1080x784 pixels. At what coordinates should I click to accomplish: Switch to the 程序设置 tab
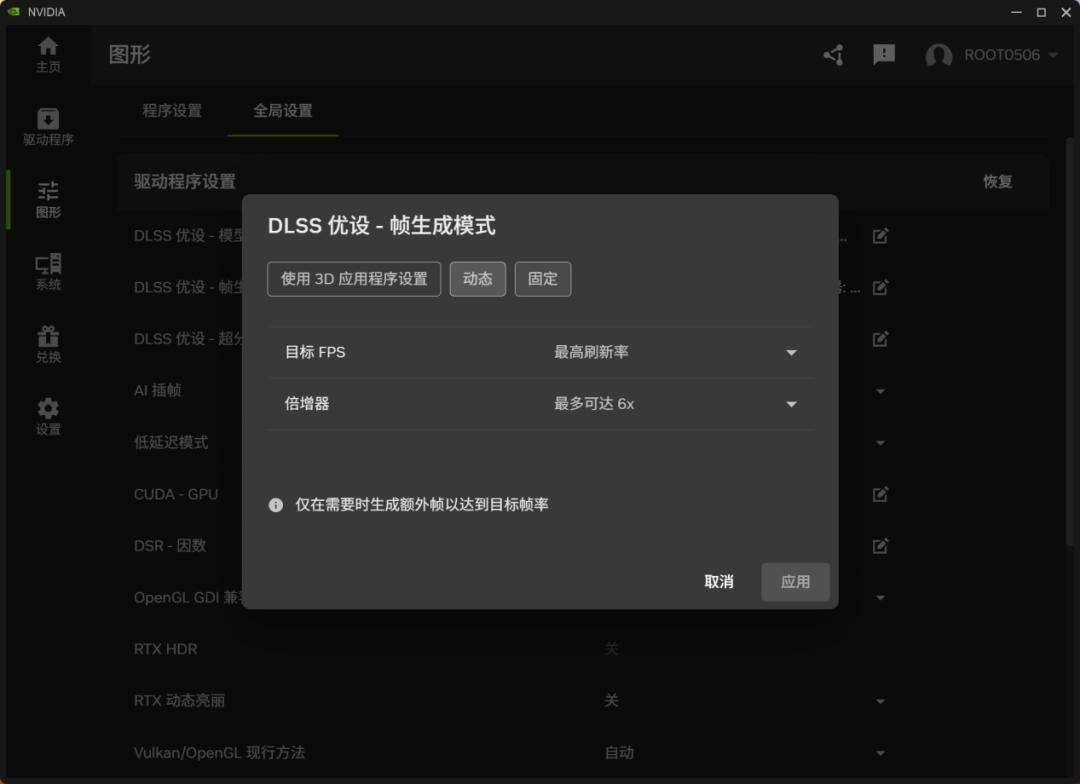click(172, 111)
